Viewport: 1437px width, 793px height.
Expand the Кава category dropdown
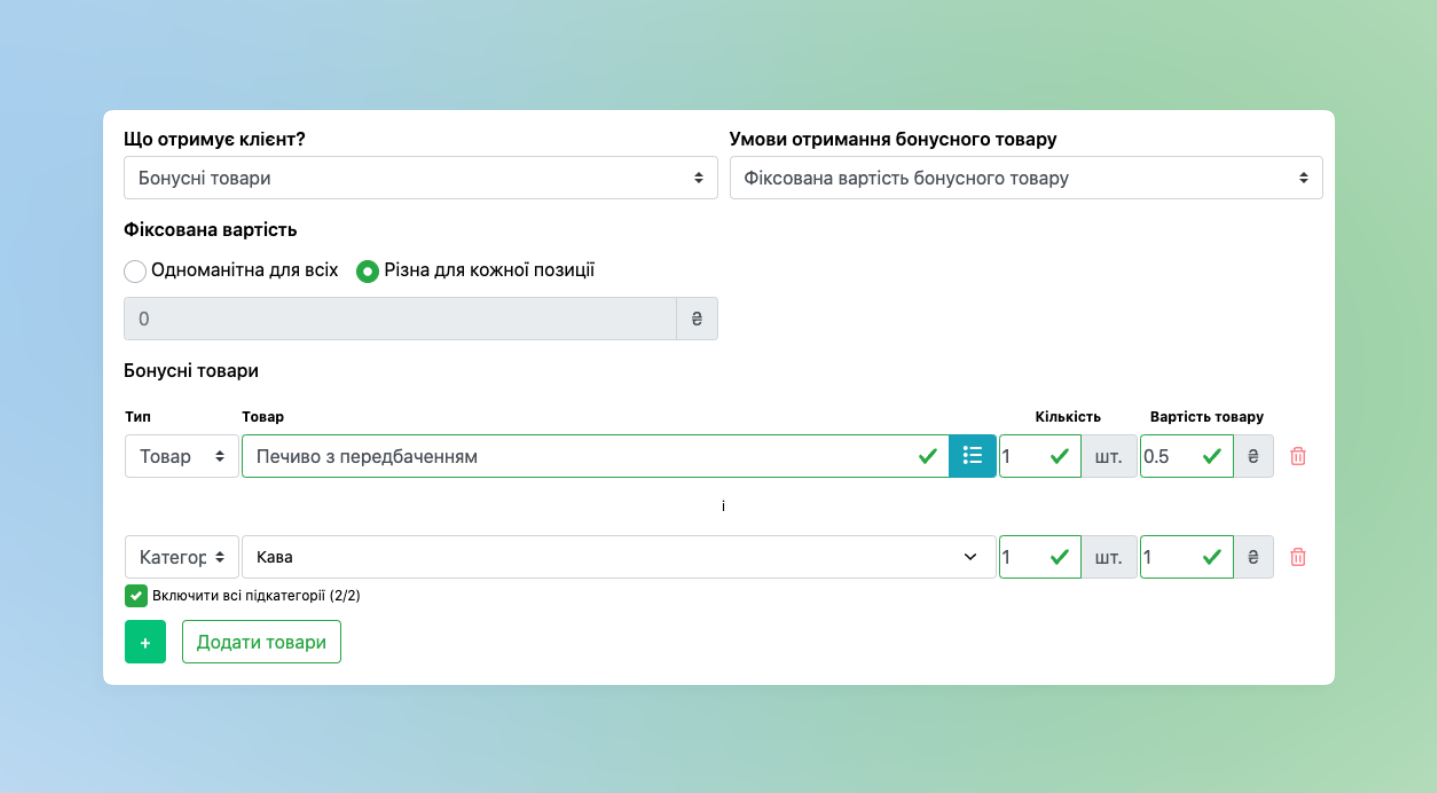[618, 557]
